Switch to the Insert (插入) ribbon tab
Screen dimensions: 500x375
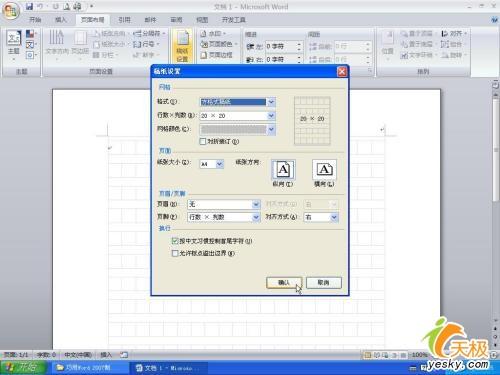60,20
